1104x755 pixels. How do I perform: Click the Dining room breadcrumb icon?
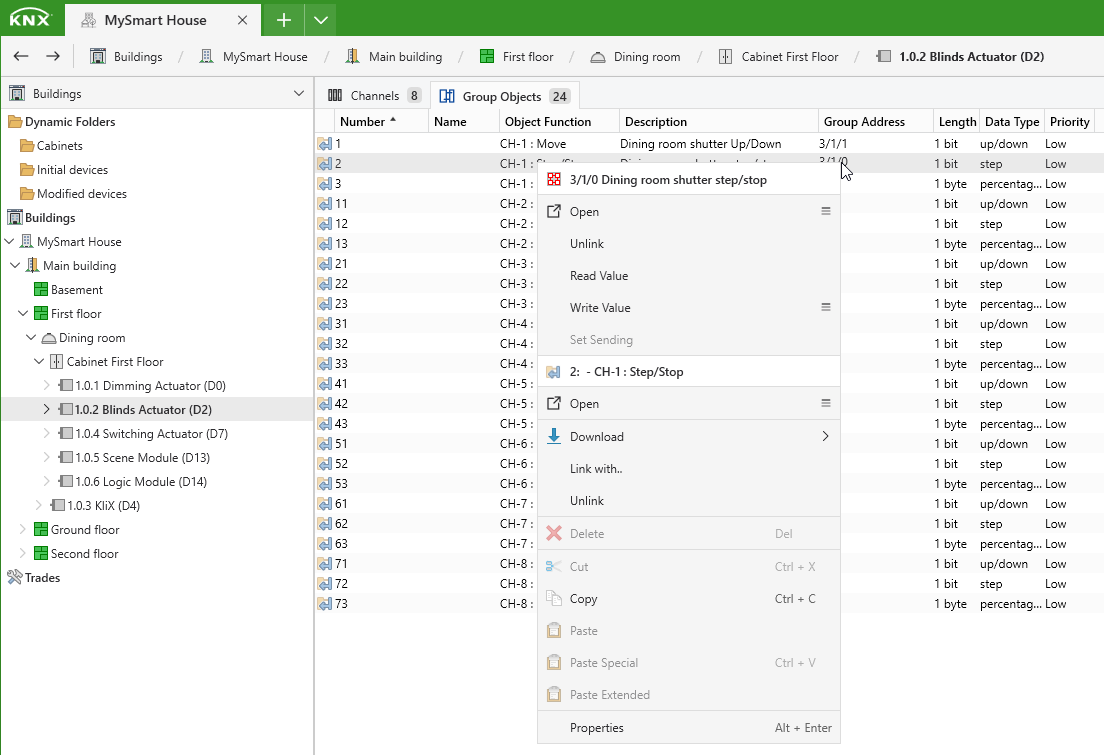(598, 57)
